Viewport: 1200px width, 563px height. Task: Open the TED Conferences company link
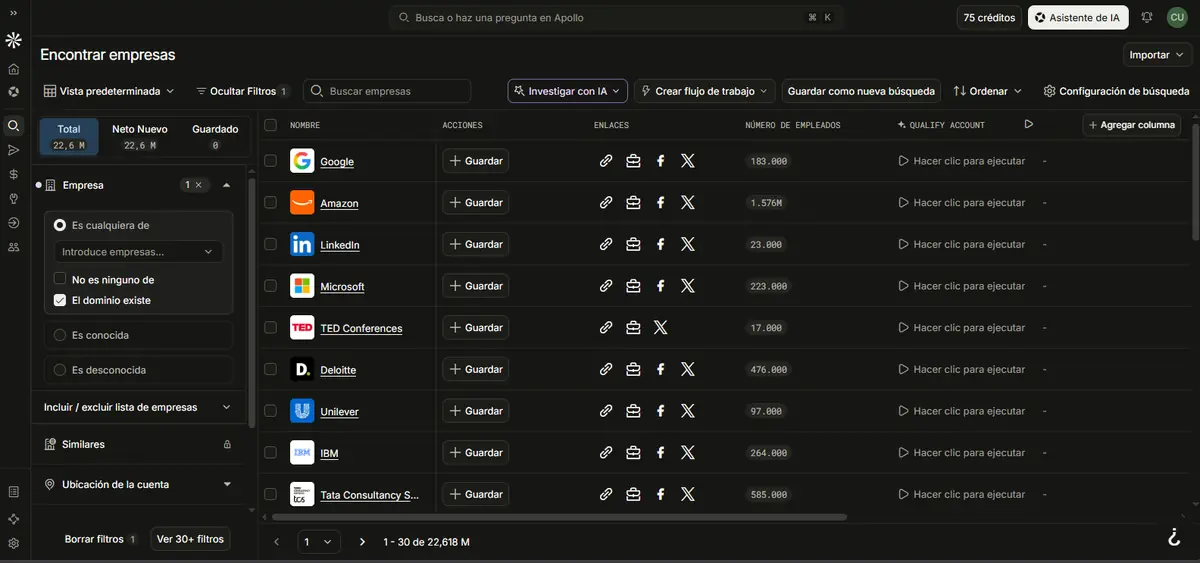click(x=361, y=328)
